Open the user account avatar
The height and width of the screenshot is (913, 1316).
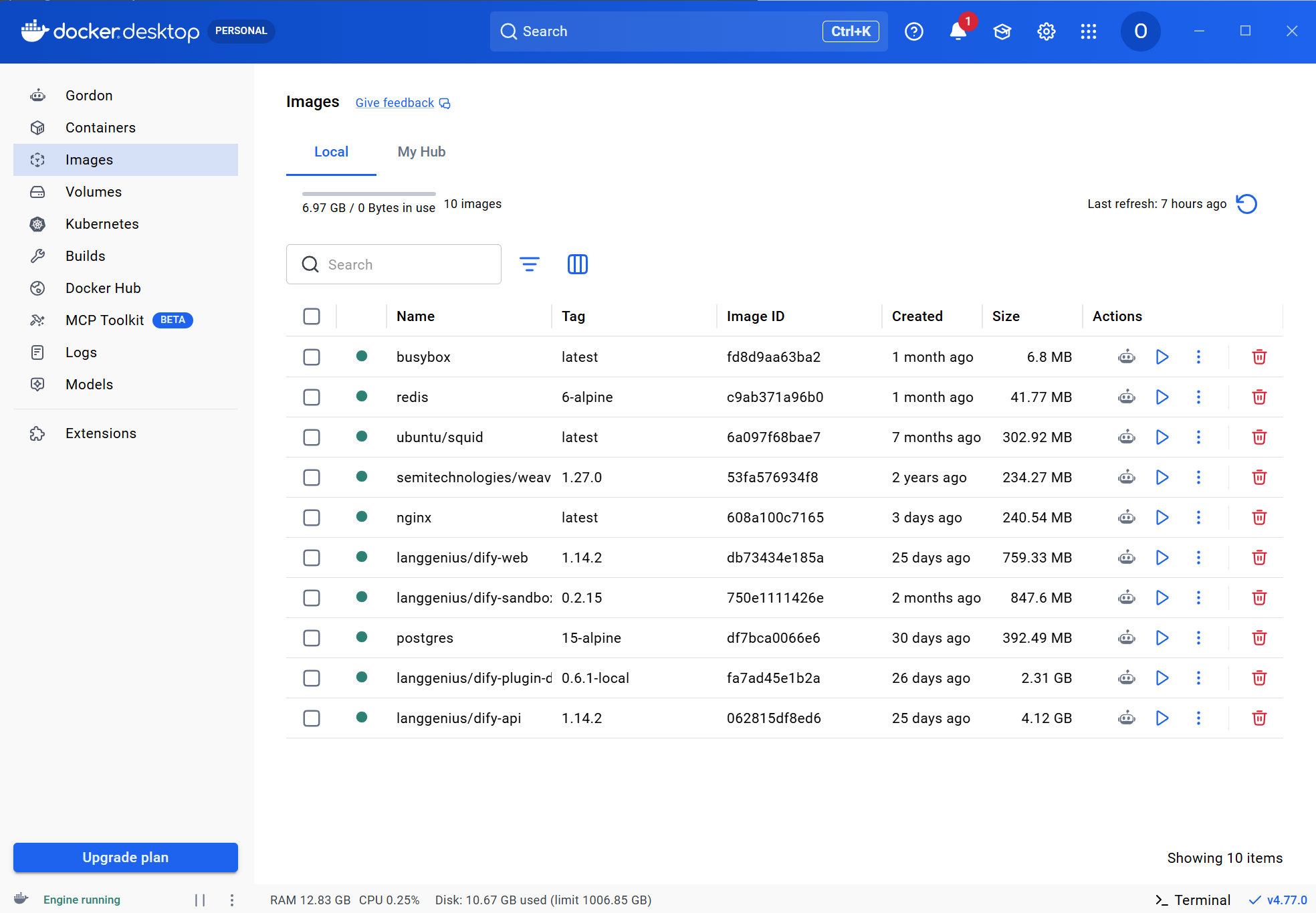click(x=1140, y=31)
